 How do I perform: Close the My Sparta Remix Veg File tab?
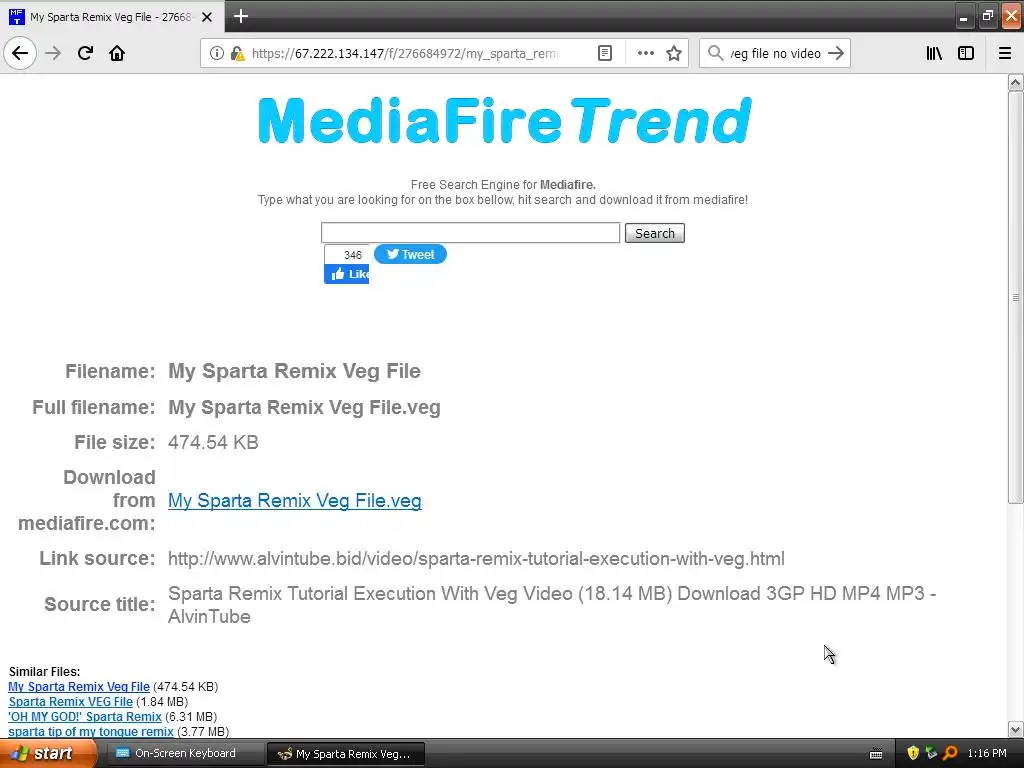pyautogui.click(x=207, y=17)
